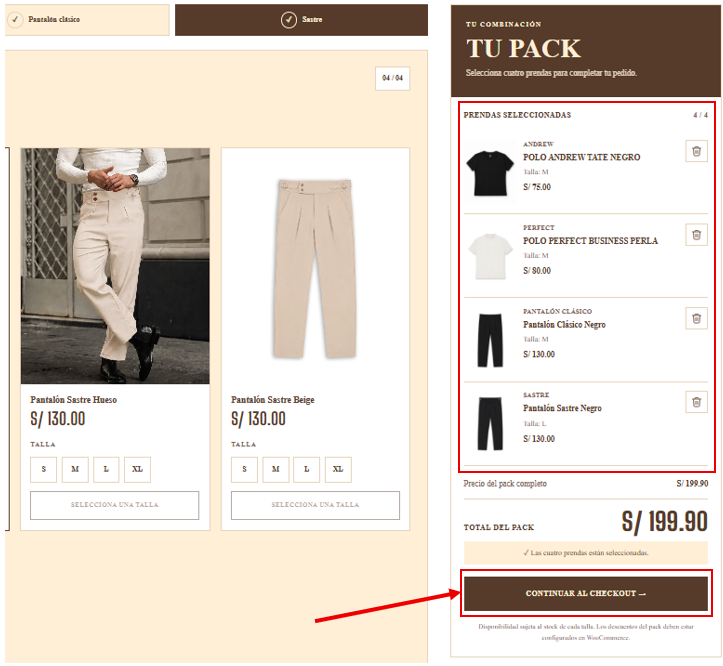Click the Pantalón Sastre Negro thumbnail
The height and width of the screenshot is (666, 723).
point(490,424)
